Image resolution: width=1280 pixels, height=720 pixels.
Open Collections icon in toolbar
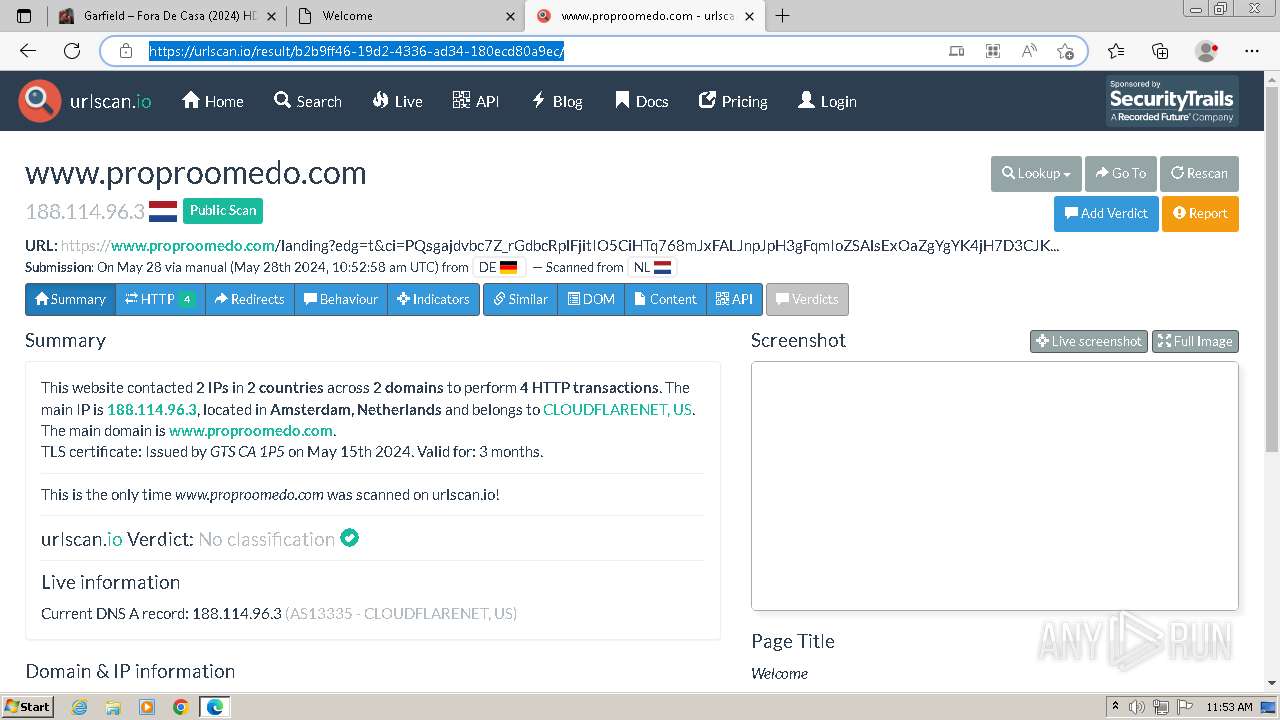point(1160,51)
